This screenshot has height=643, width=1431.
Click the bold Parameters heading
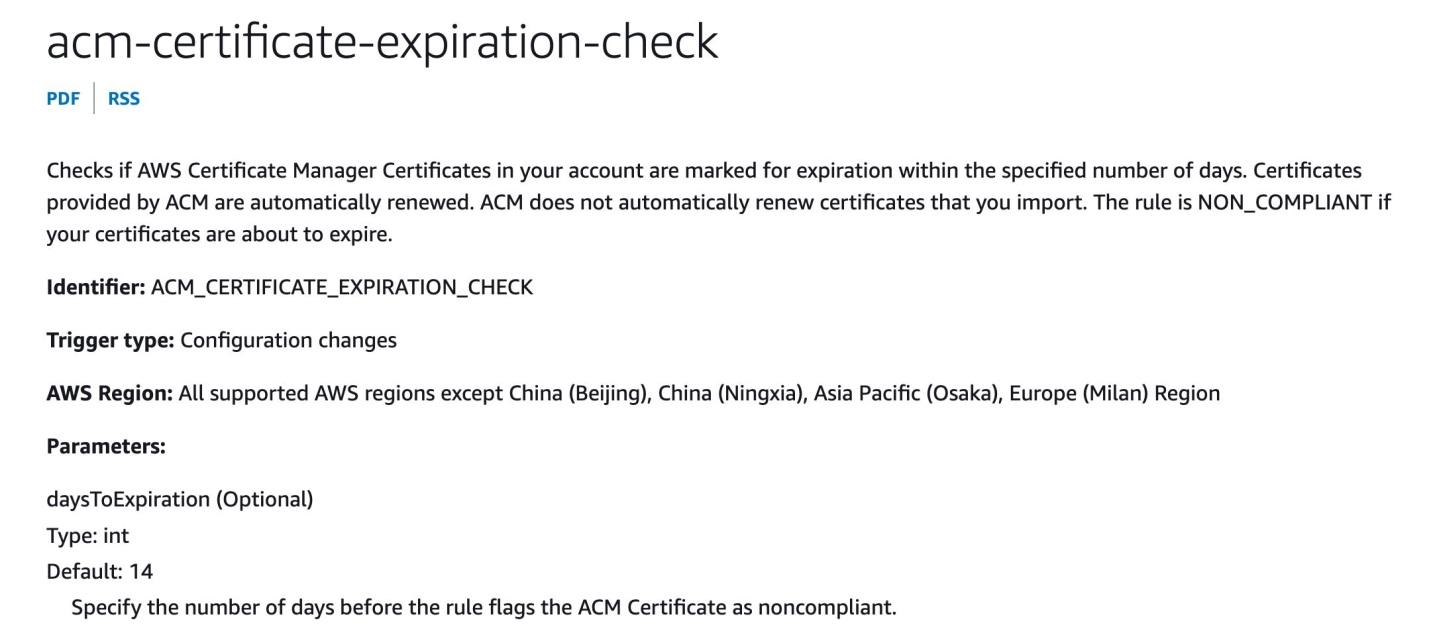pyautogui.click(x=106, y=446)
